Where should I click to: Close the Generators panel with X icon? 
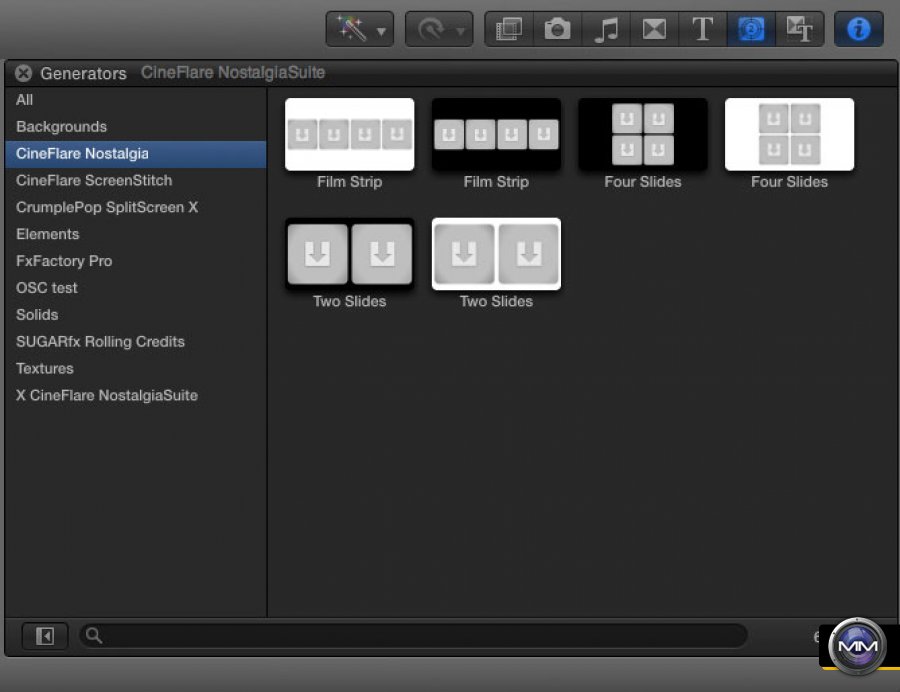coord(23,73)
